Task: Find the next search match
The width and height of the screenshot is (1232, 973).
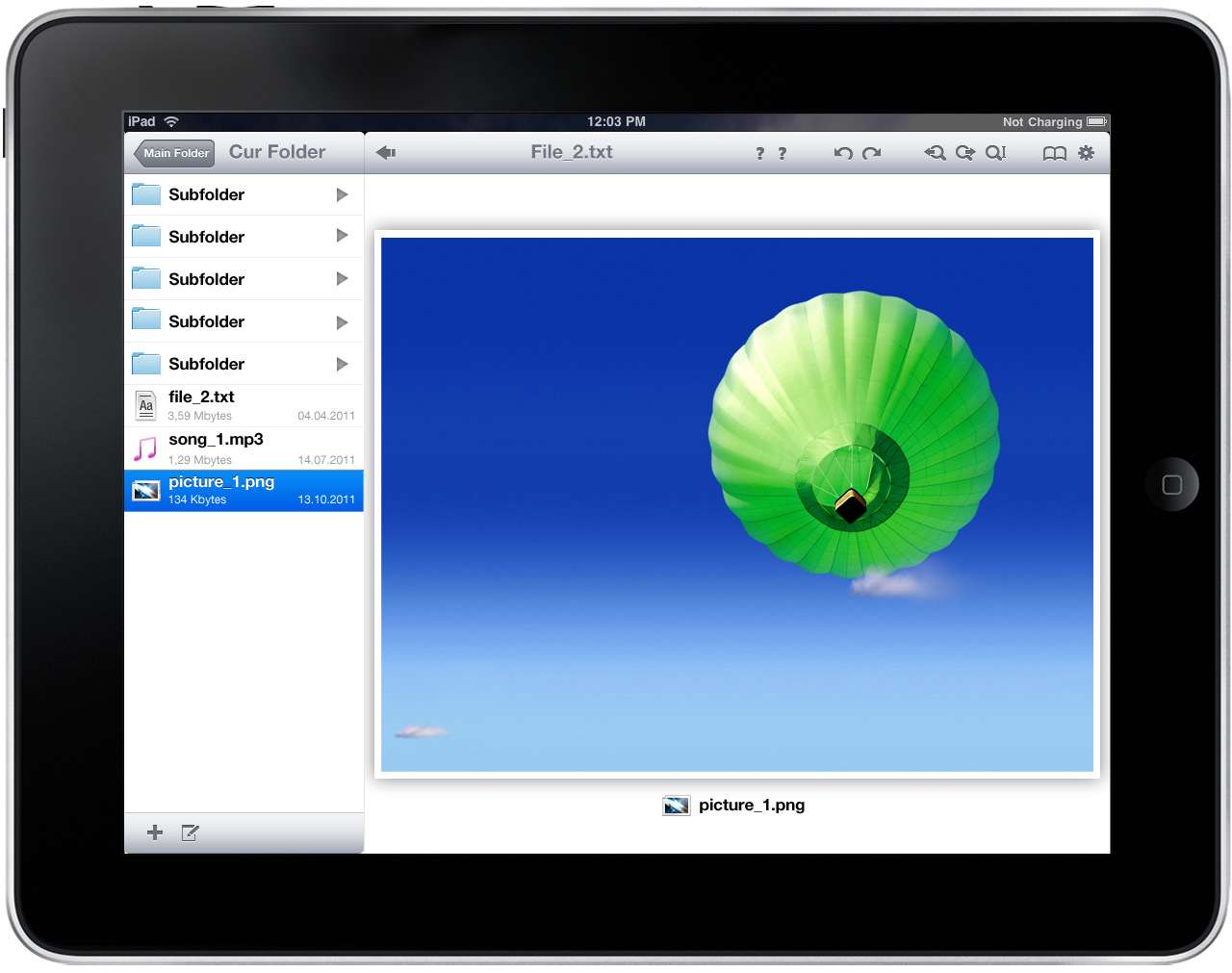Action: 964,152
